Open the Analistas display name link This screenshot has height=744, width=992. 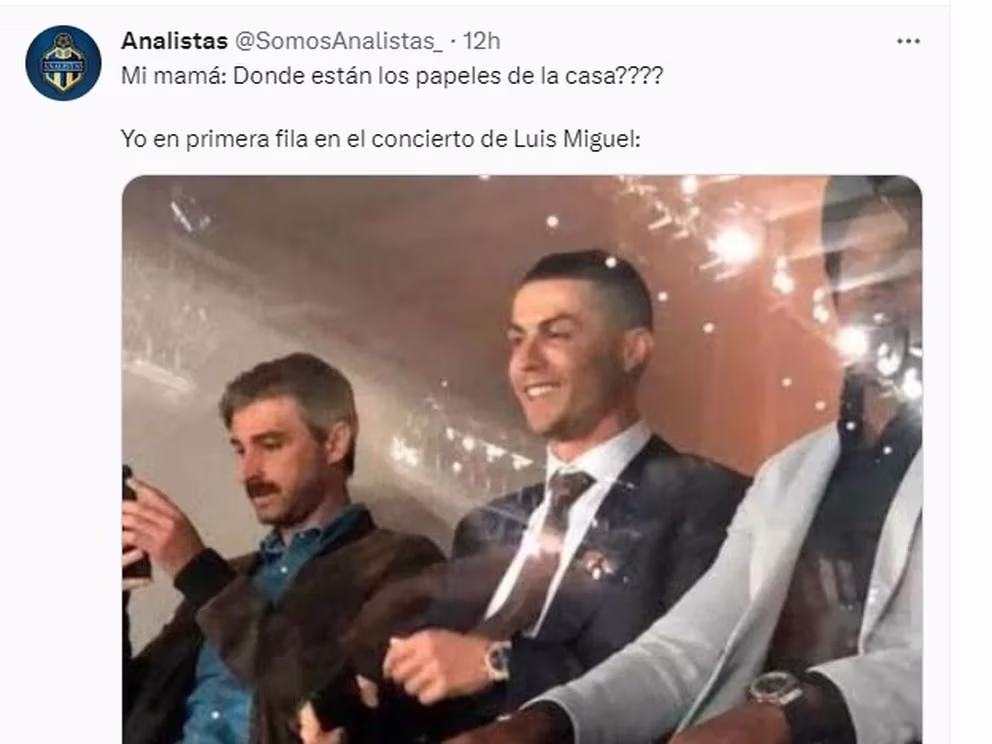174,41
